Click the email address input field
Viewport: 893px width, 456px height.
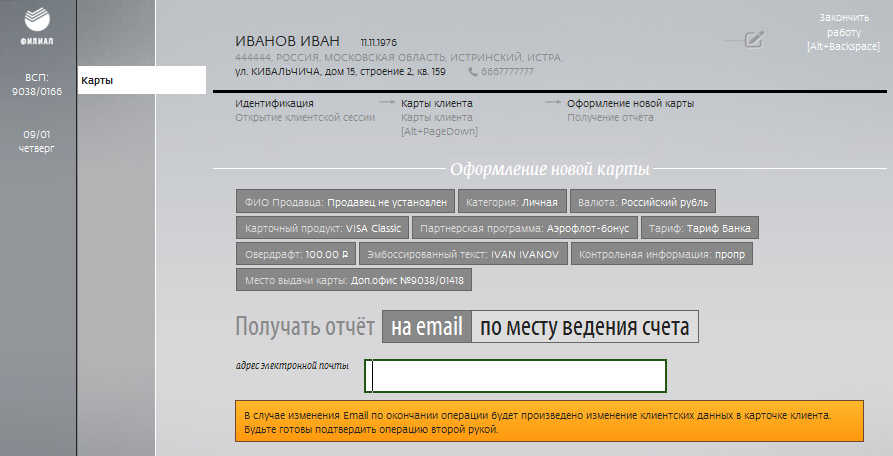pos(515,376)
